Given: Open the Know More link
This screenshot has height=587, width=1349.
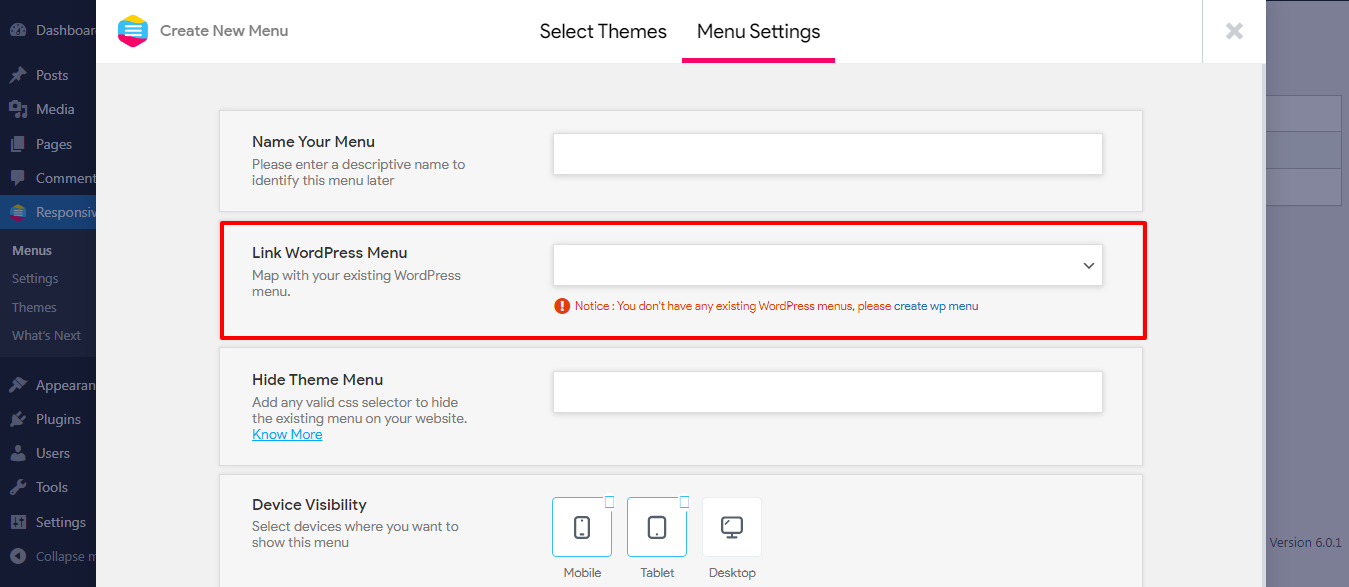Looking at the screenshot, I should 287,435.
